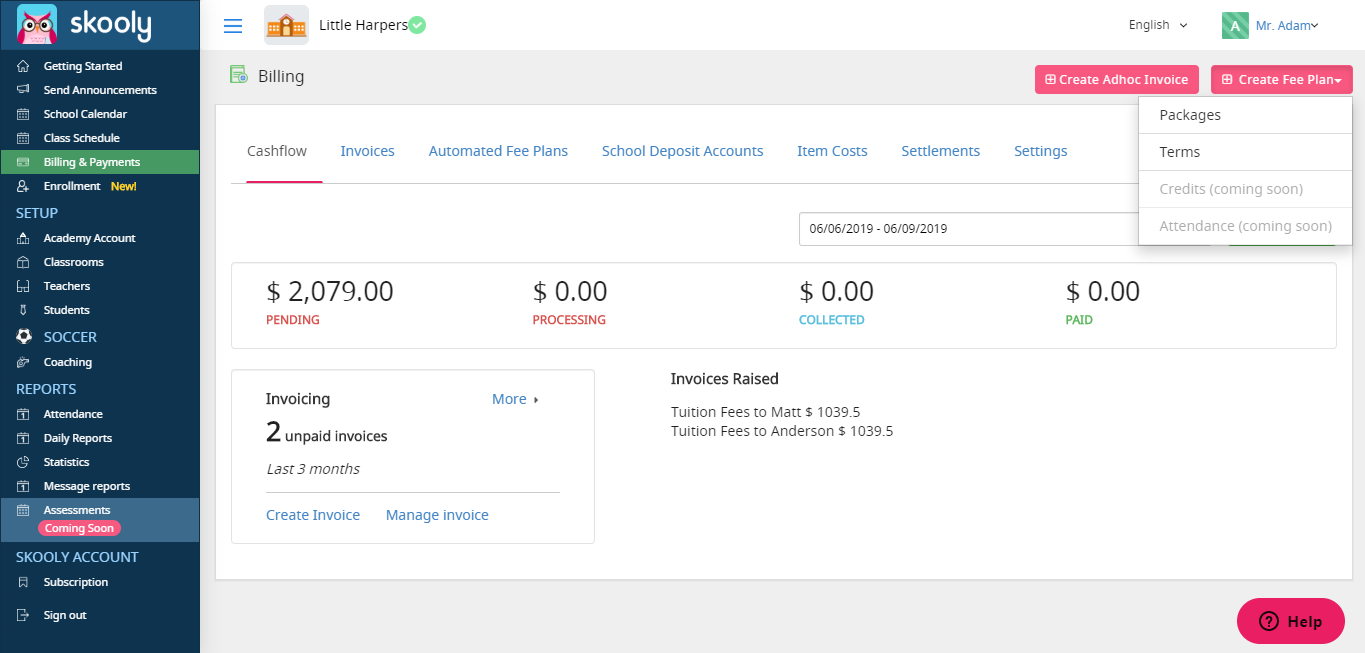Click the Enrollment person icon
1365x653 pixels.
pyautogui.click(x=23, y=186)
